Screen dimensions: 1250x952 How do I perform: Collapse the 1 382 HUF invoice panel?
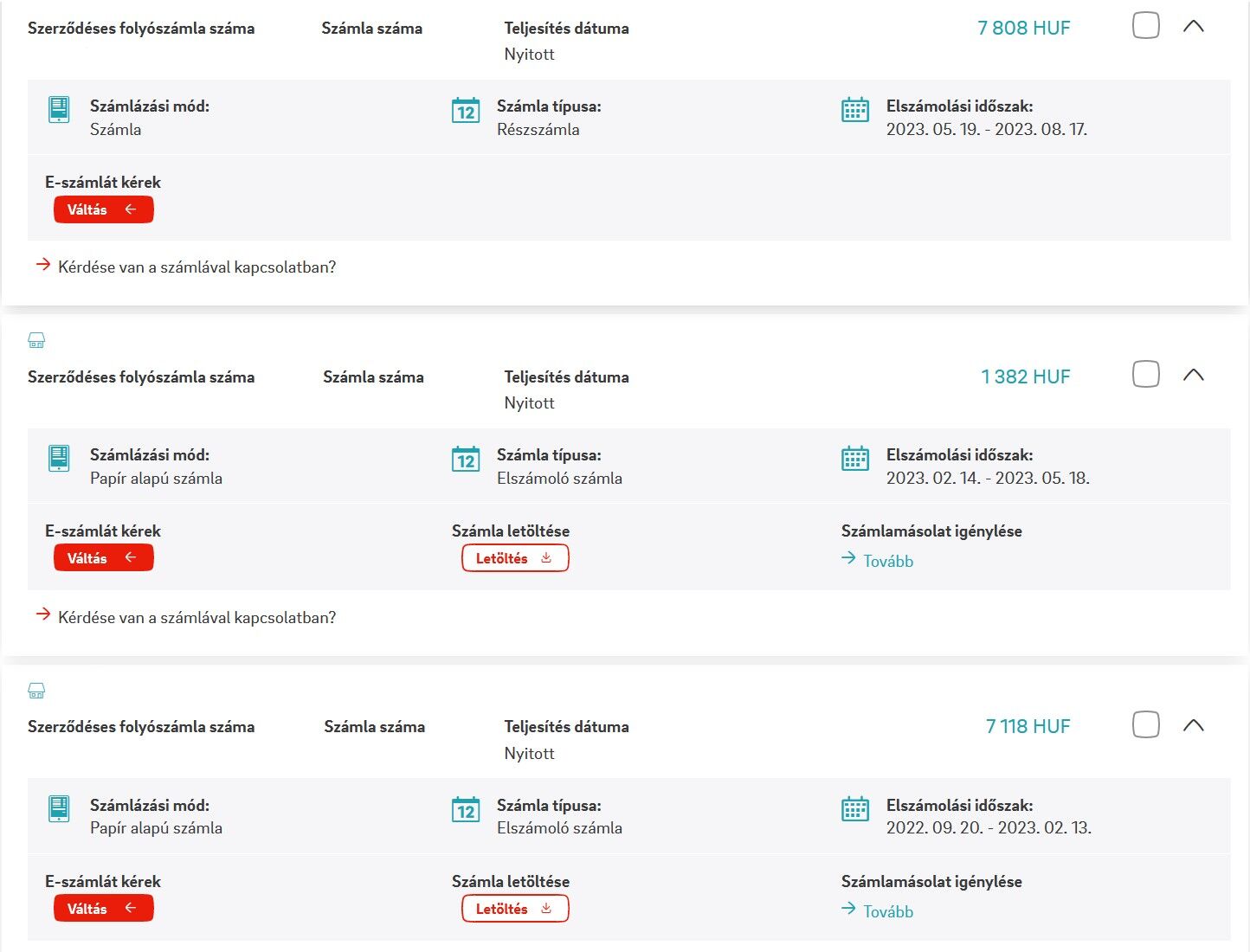pos(1194,375)
